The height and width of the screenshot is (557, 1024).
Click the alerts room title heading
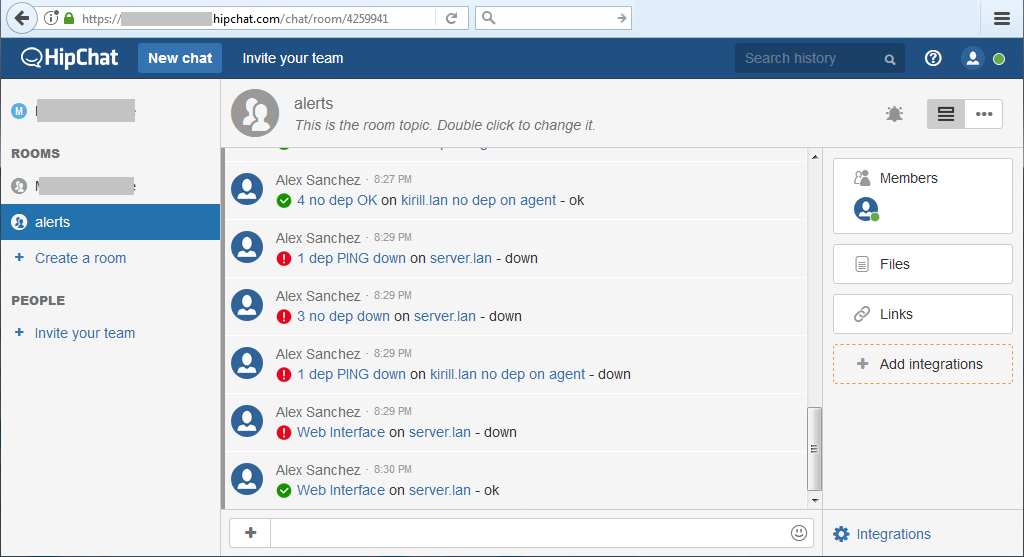(x=313, y=104)
